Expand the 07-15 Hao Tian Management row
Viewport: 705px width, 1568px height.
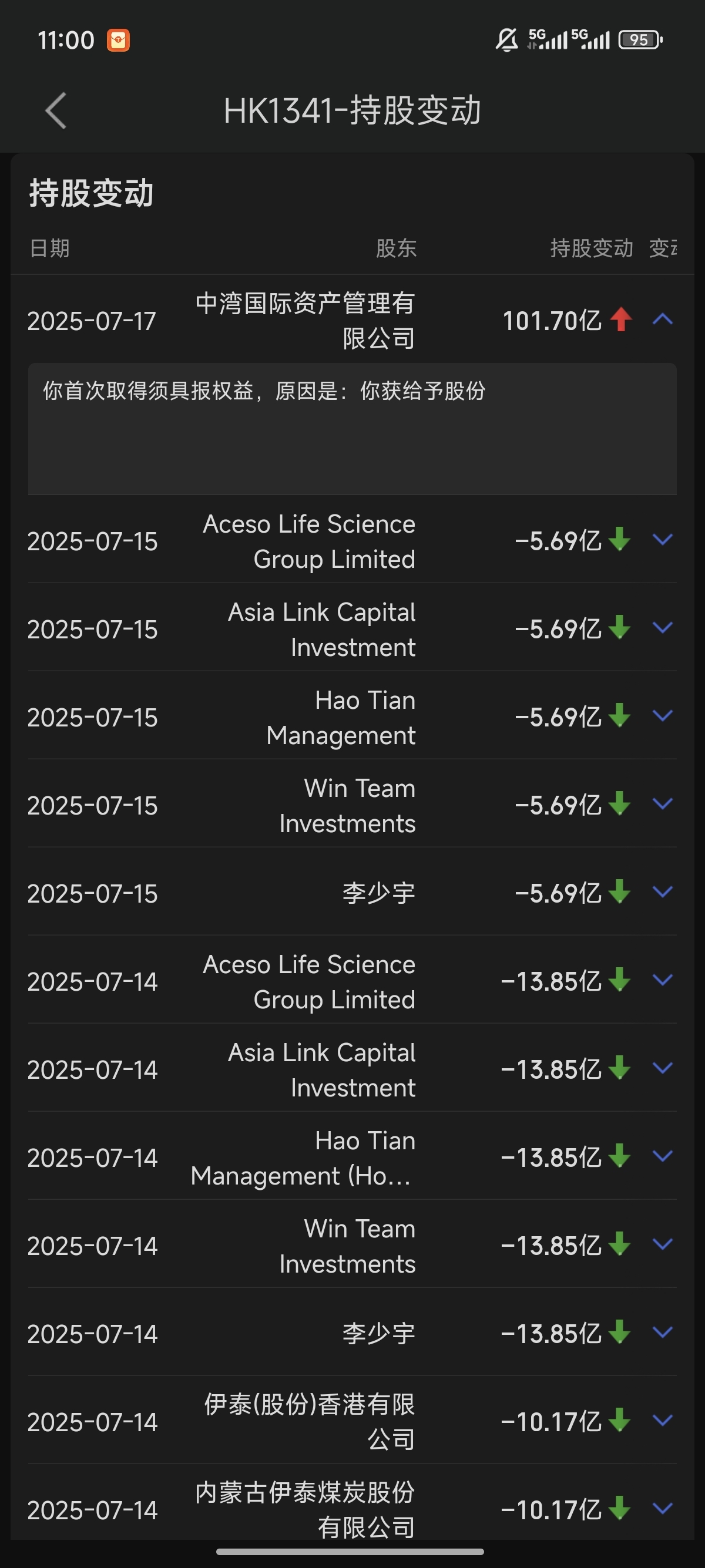(662, 716)
